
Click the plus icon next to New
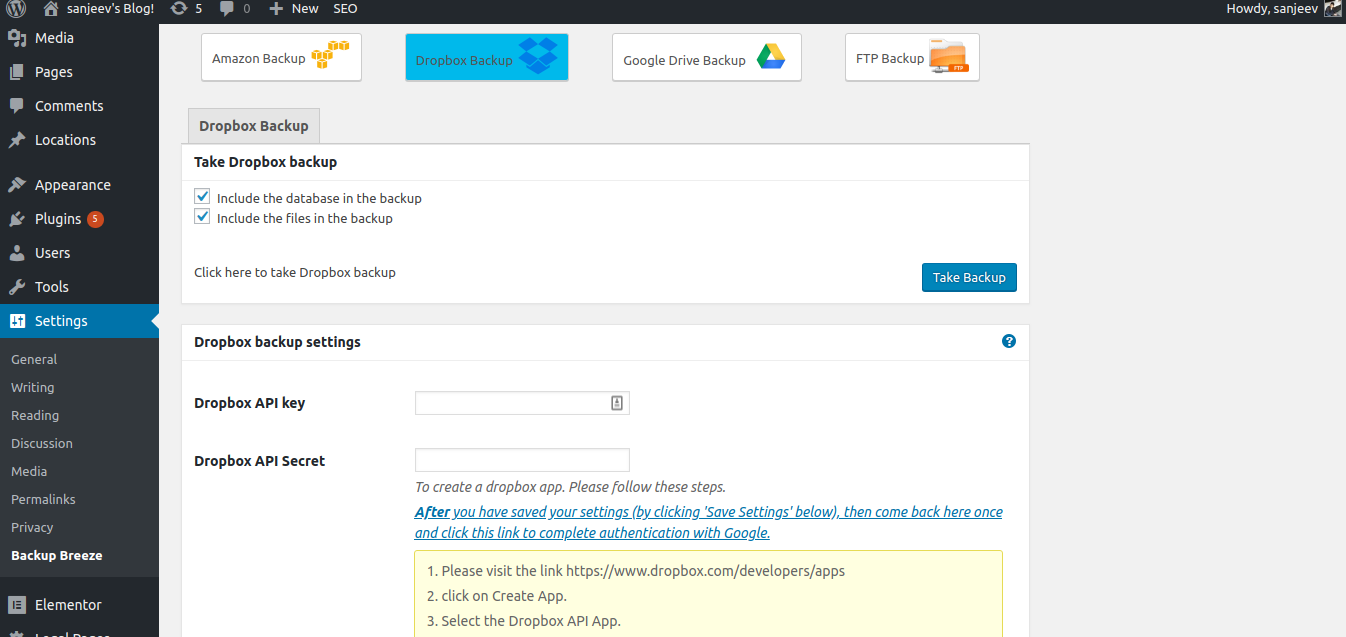point(276,9)
